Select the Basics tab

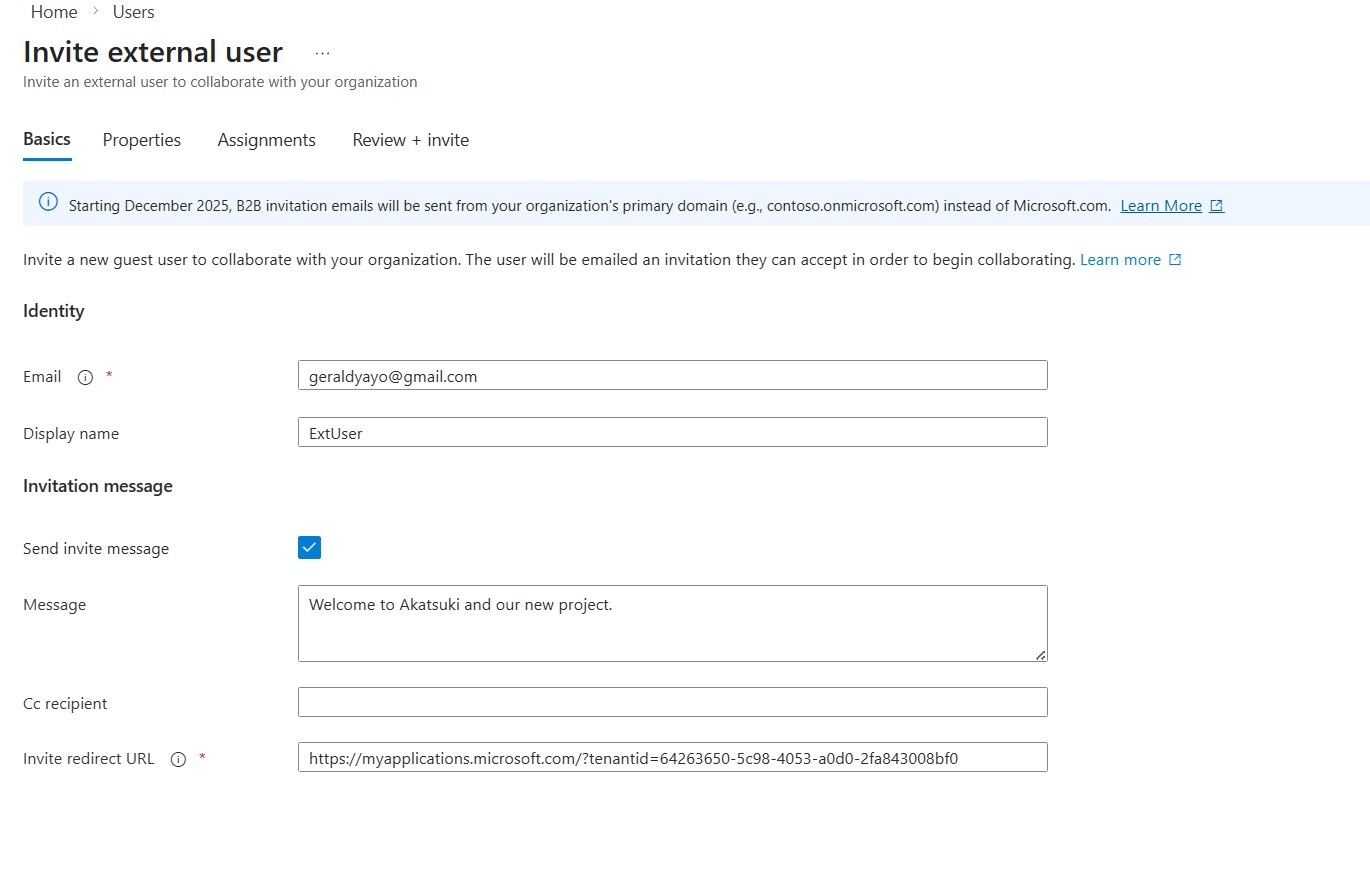(x=47, y=139)
